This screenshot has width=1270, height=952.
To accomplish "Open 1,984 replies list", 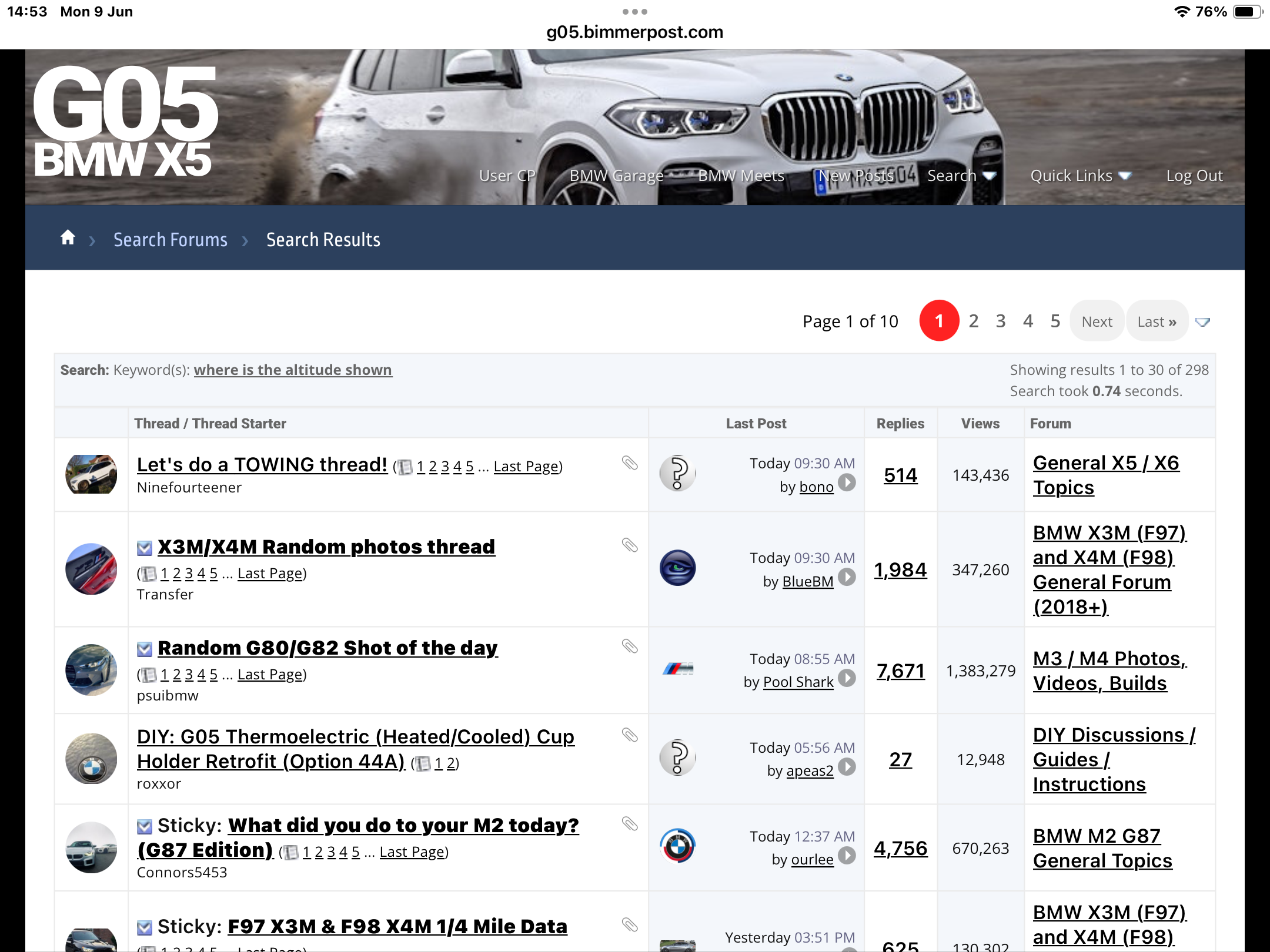I will [x=900, y=569].
